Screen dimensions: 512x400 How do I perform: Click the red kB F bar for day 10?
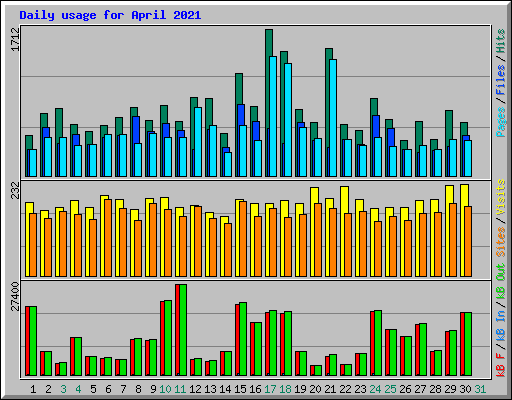coord(162,338)
